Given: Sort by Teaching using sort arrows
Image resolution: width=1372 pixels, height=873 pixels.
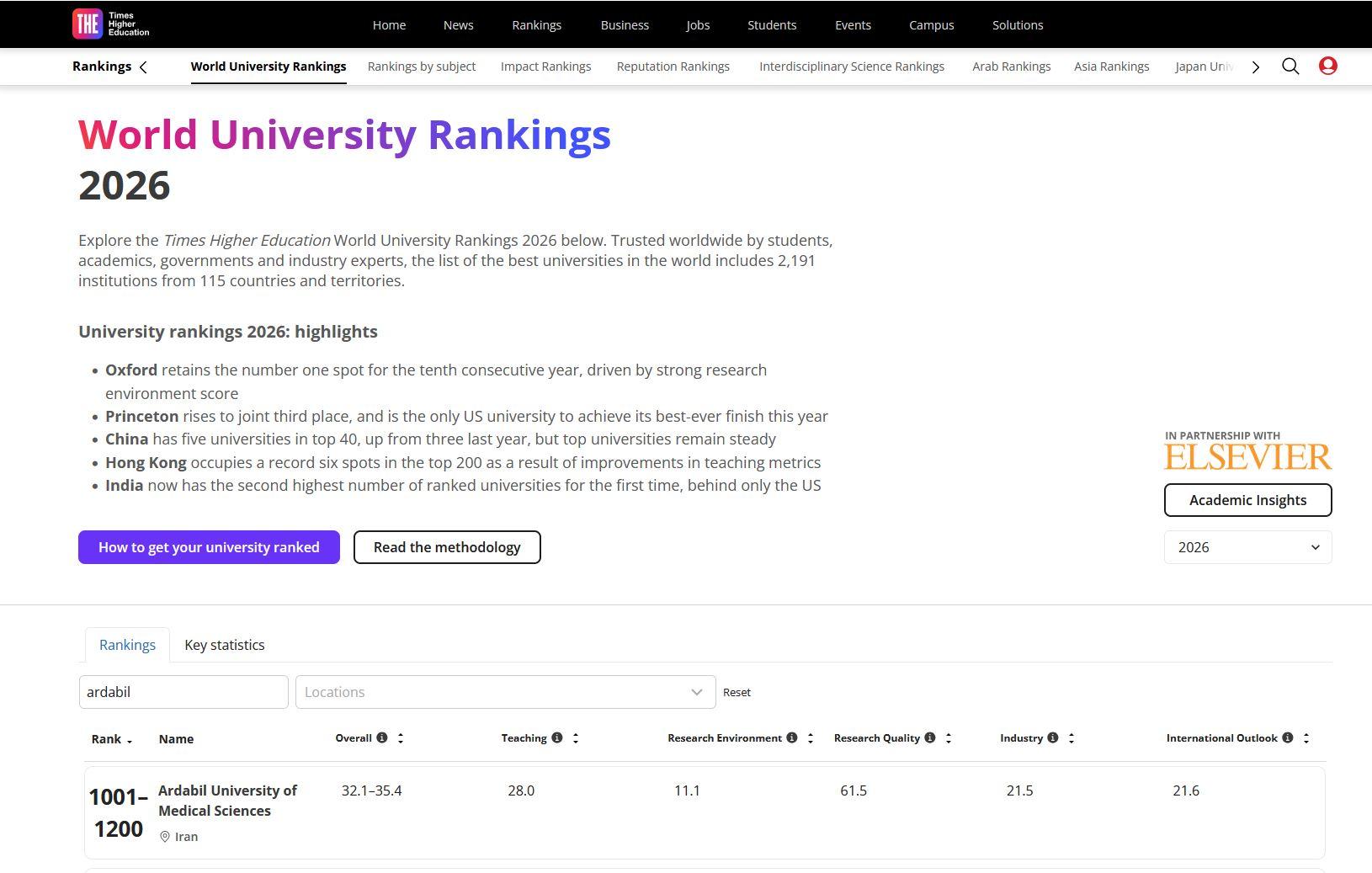Looking at the screenshot, I should point(576,738).
